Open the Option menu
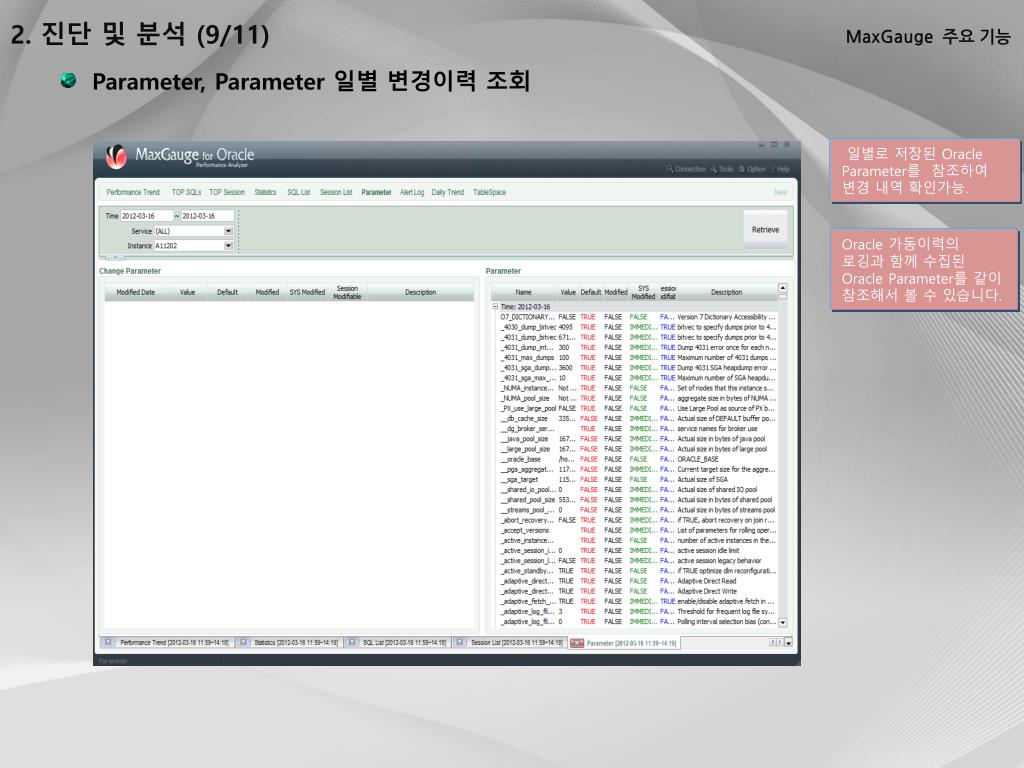This screenshot has height=768, width=1024. point(752,169)
